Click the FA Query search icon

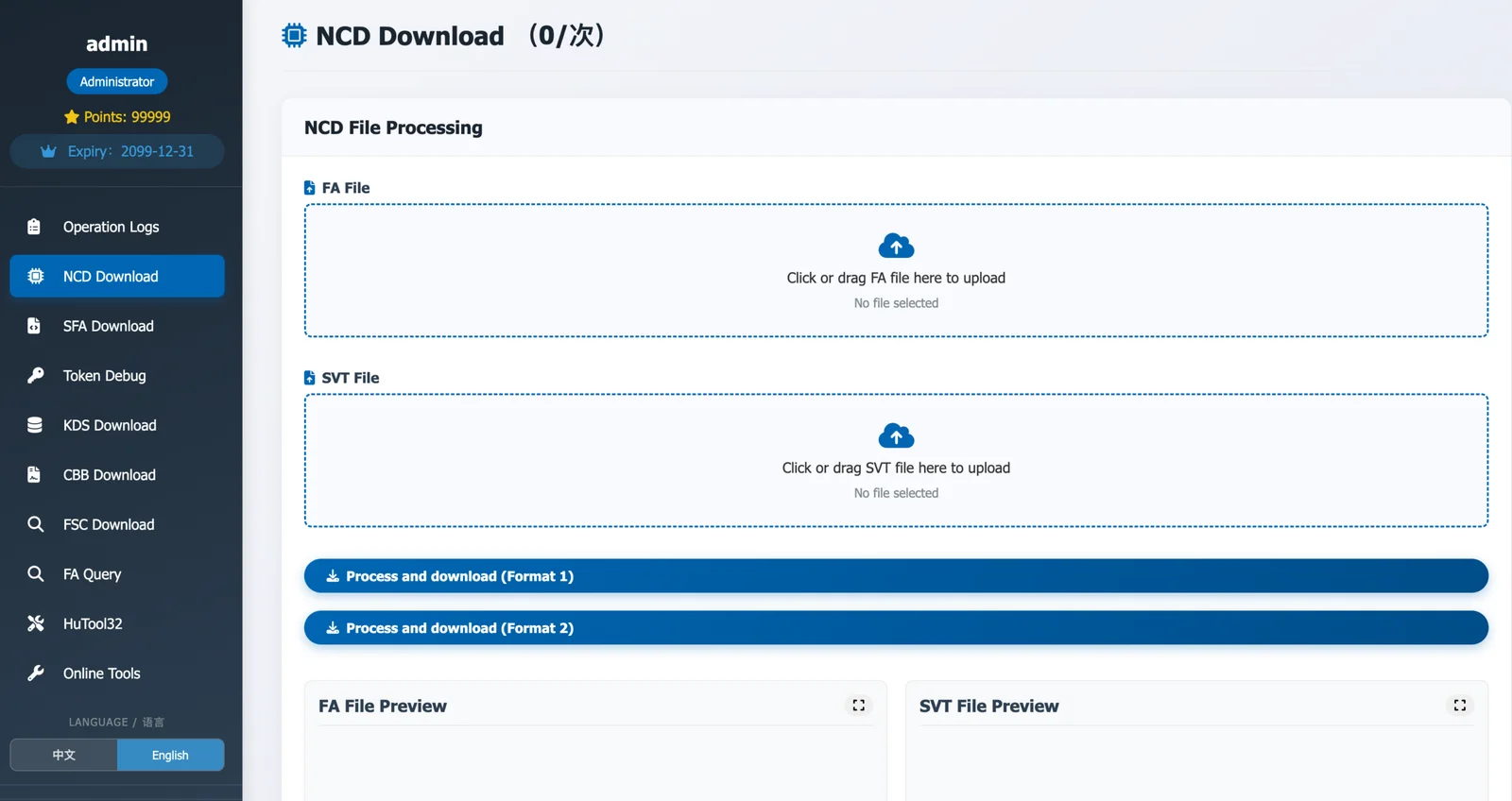(36, 573)
